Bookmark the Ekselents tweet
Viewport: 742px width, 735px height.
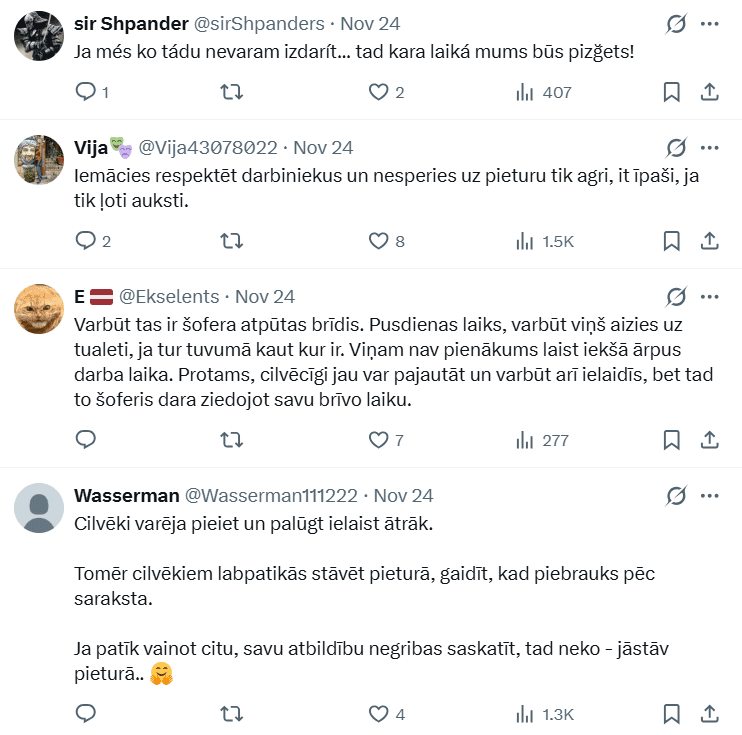click(x=672, y=440)
